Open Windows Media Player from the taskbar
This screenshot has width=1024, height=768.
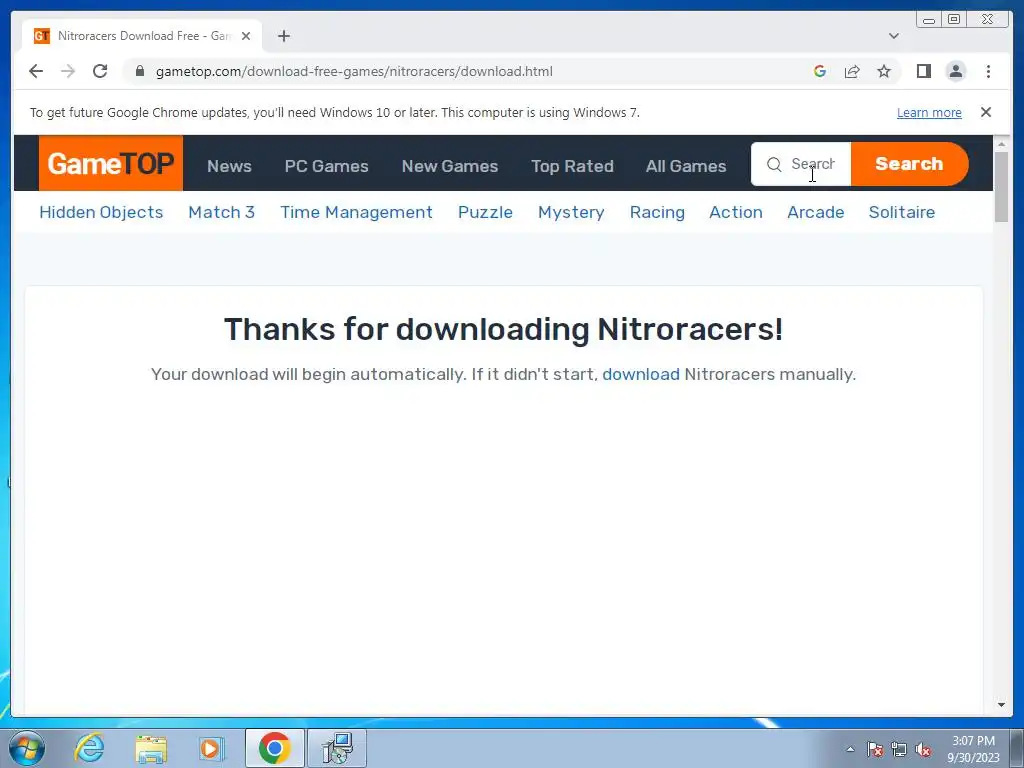211,748
